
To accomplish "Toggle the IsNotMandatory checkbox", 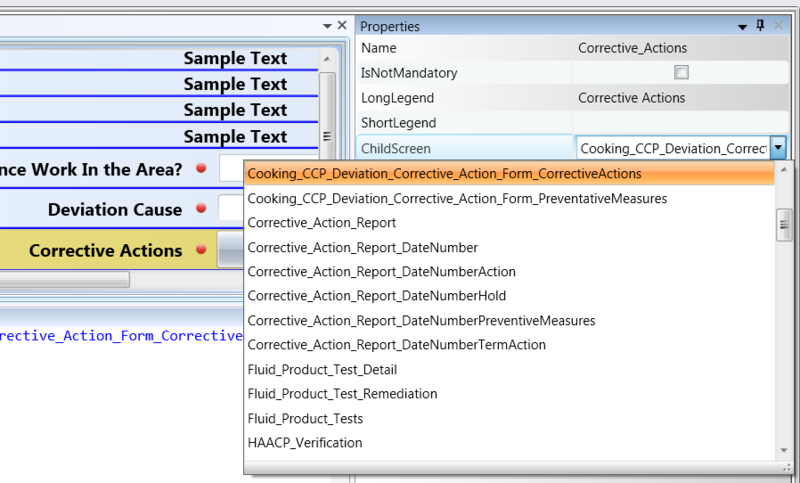I will (681, 72).
